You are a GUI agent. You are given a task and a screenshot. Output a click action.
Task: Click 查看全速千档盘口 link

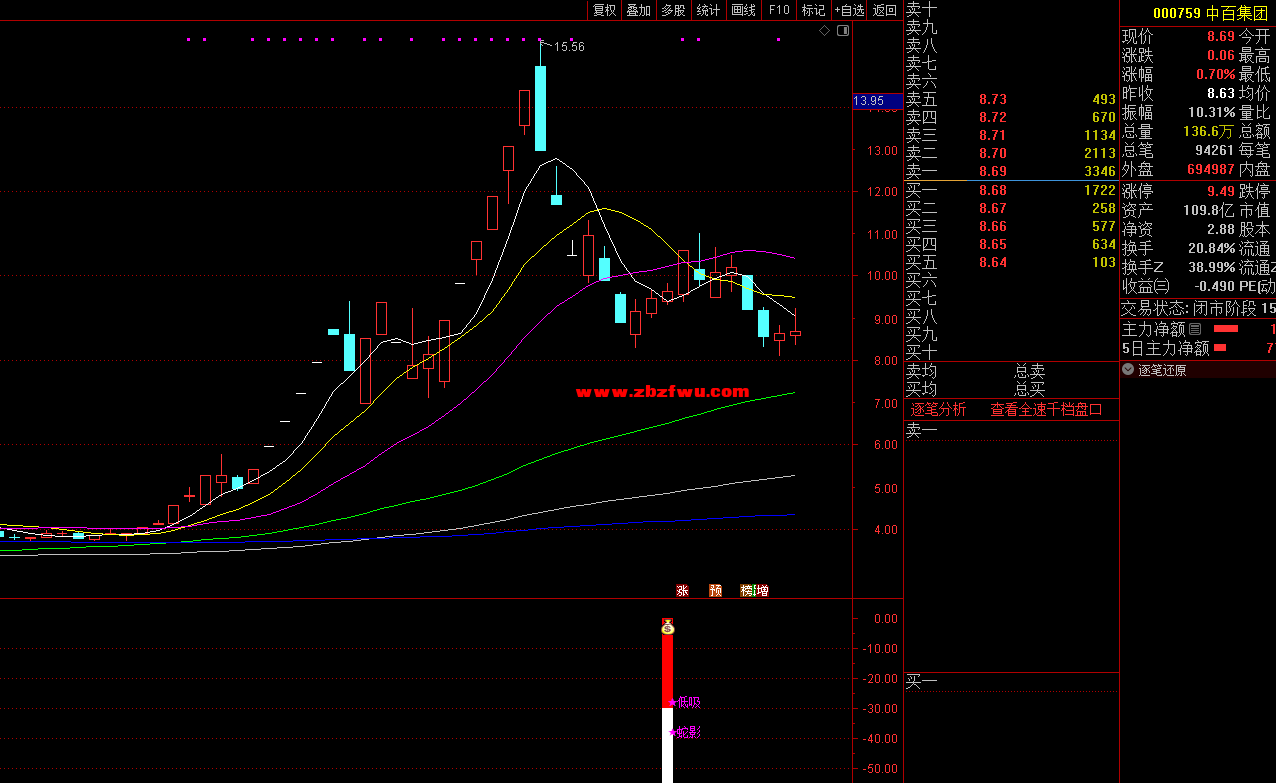click(1046, 409)
